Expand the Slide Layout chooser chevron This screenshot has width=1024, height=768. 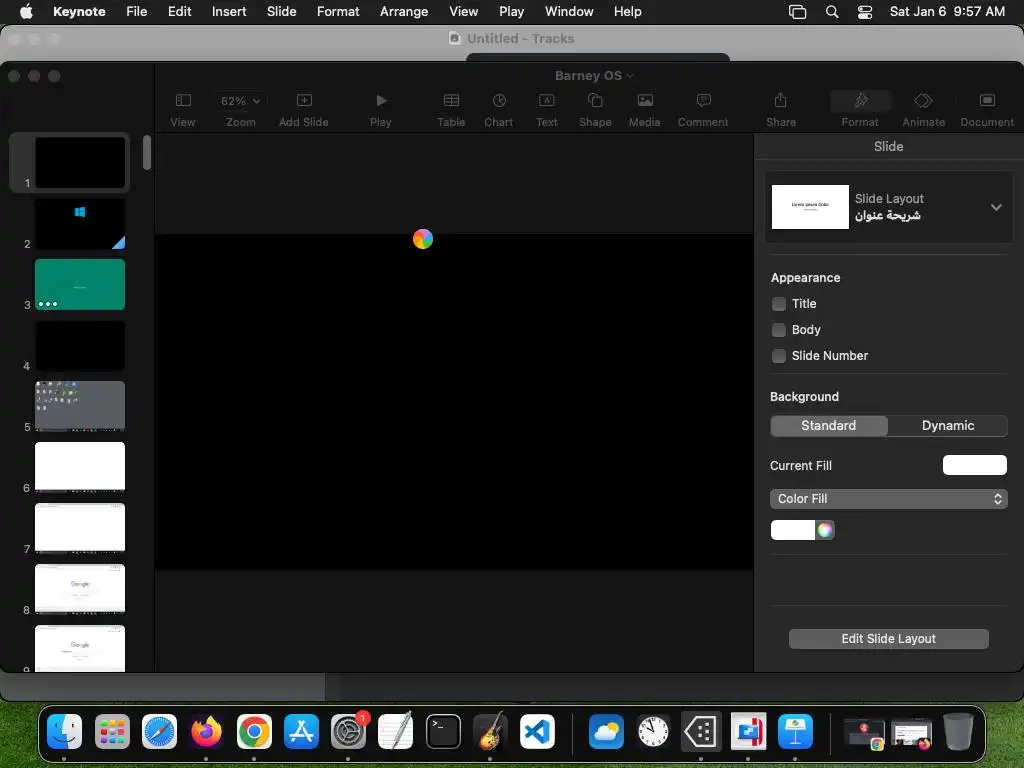click(996, 207)
